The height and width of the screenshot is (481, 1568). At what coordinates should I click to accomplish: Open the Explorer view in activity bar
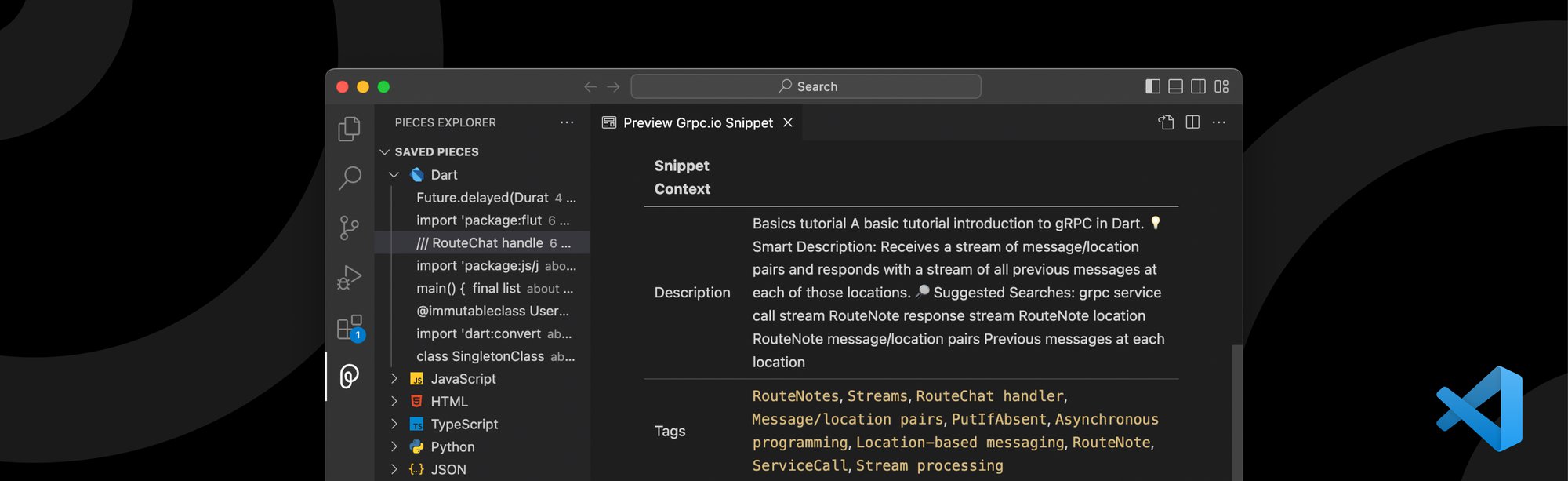(x=350, y=129)
